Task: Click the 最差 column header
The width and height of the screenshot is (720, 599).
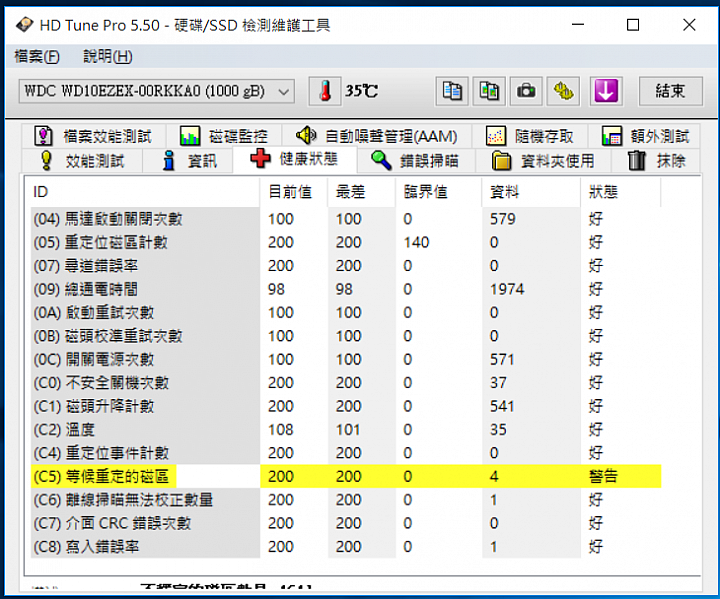Action: tap(361, 192)
